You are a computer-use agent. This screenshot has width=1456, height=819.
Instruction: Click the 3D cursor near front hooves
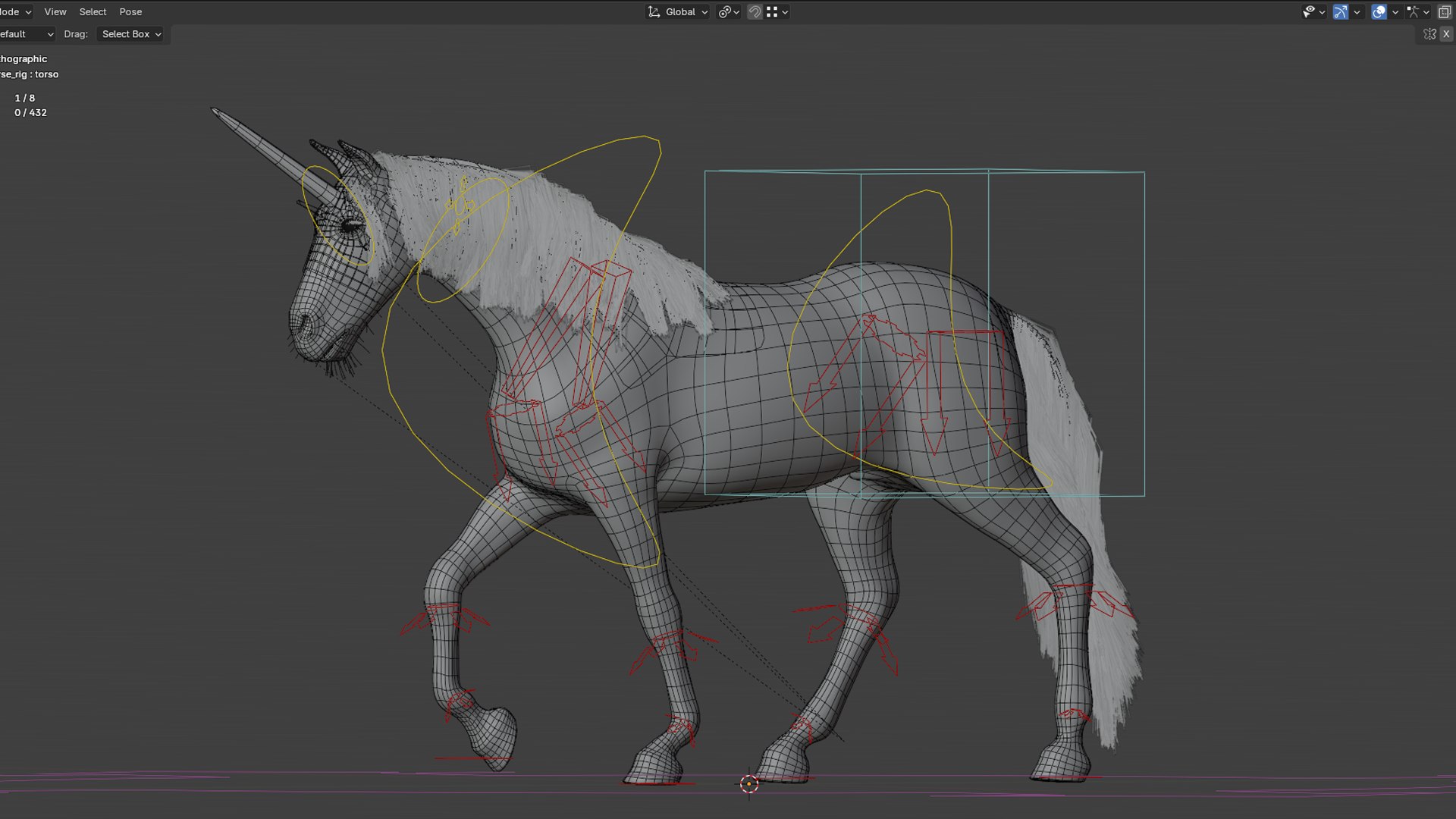(749, 784)
